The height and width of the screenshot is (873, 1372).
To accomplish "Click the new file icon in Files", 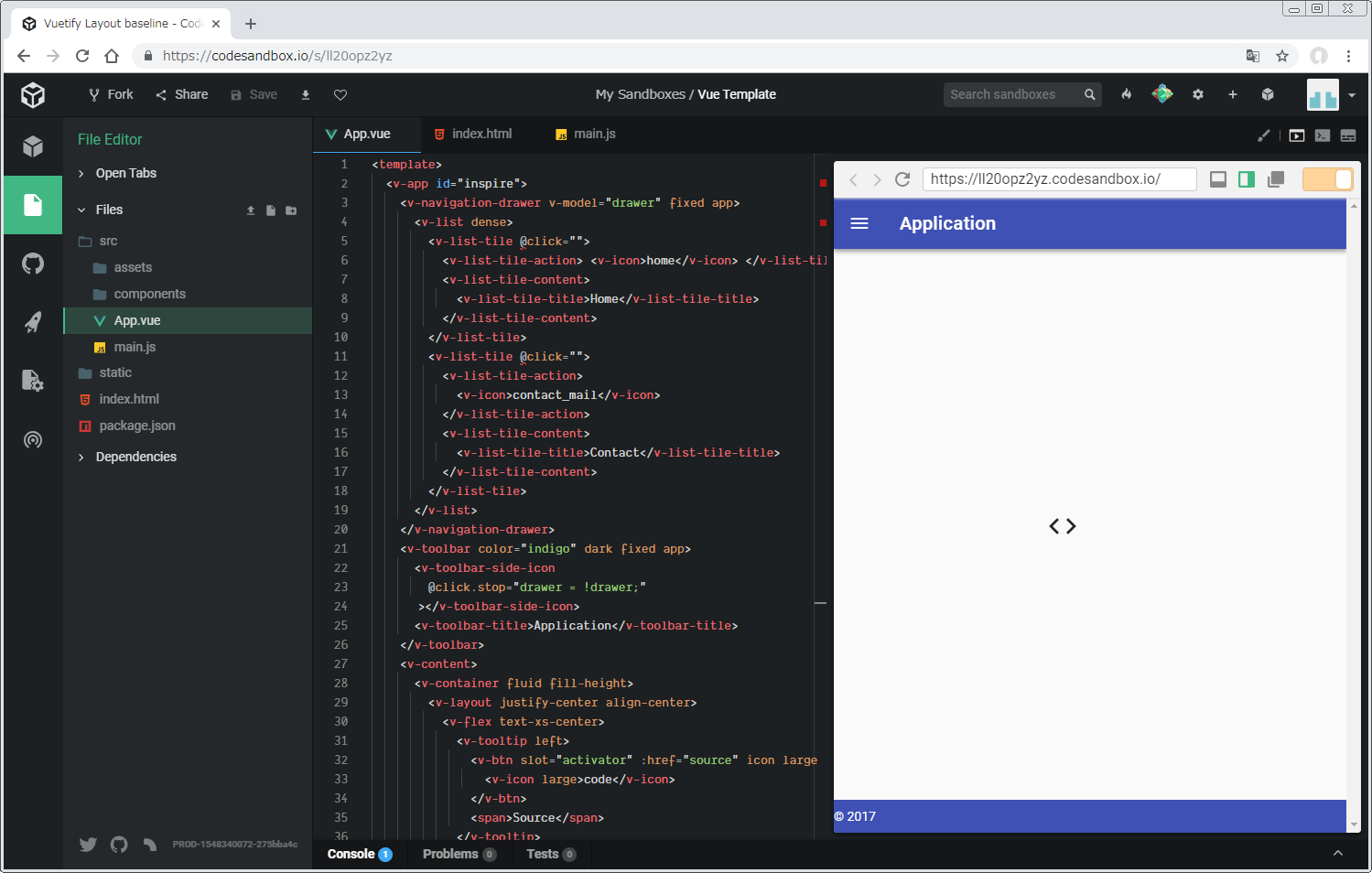I will (271, 210).
